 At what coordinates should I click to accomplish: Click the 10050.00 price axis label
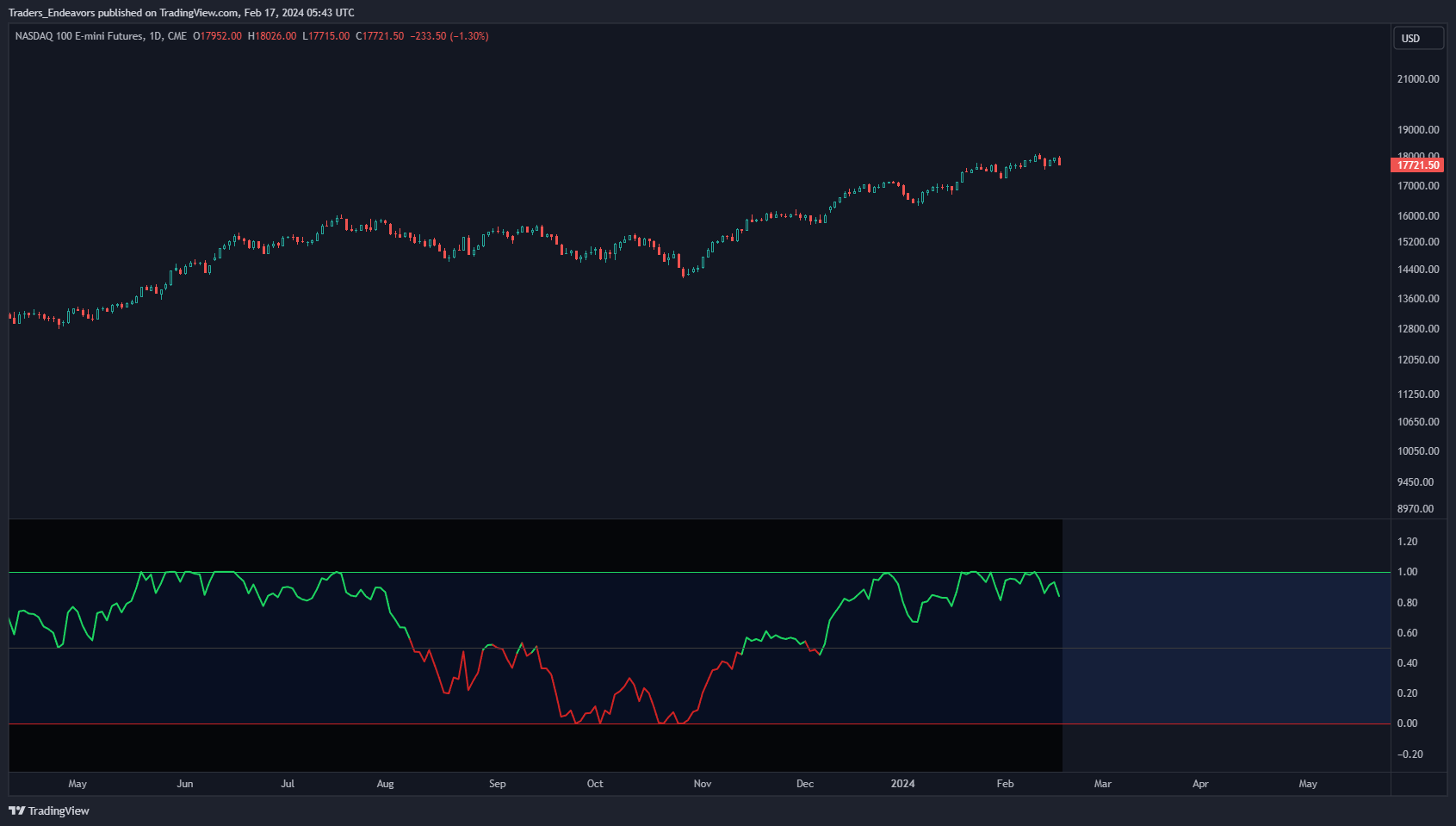coord(1418,451)
